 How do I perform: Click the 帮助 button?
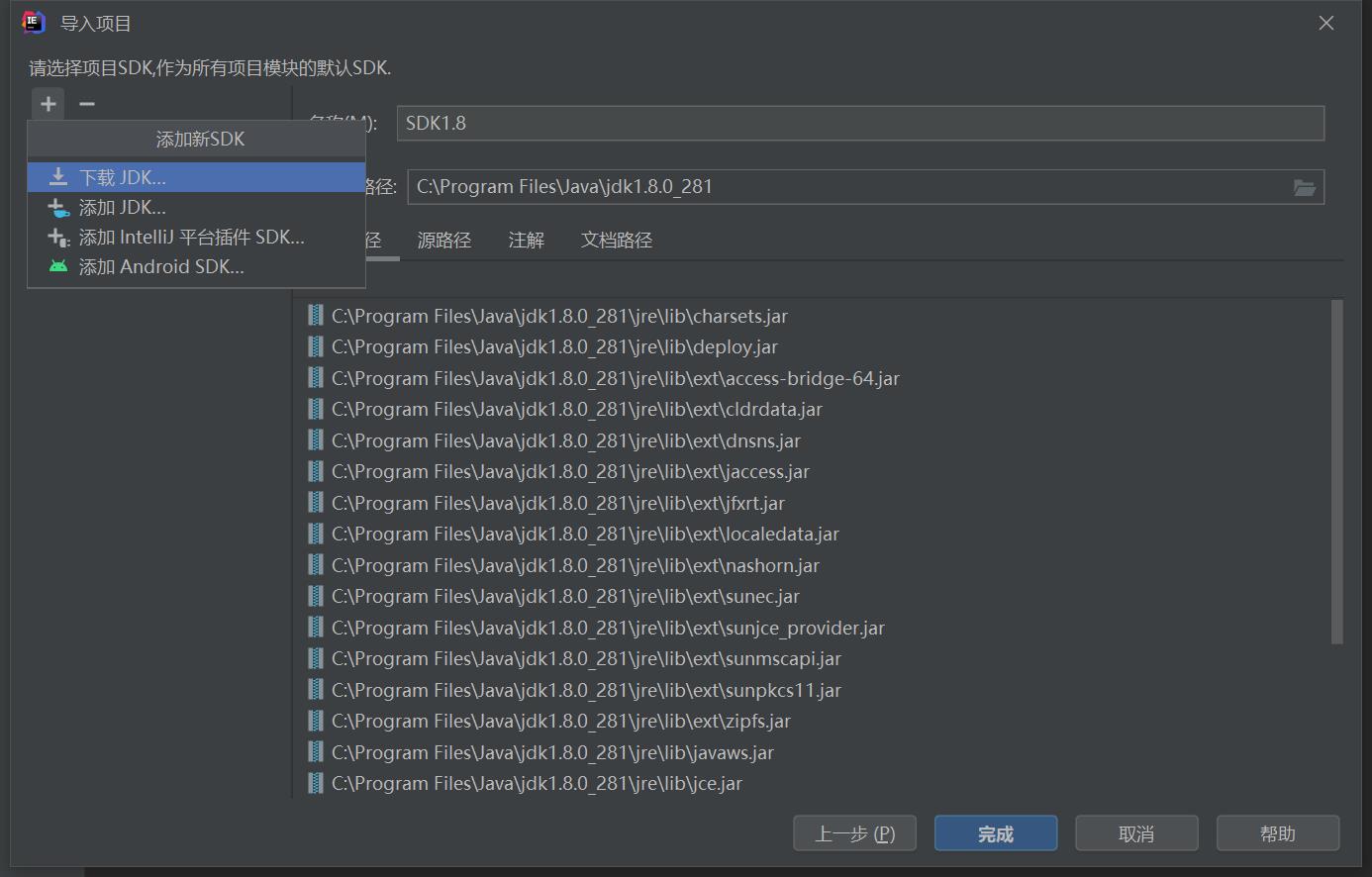pyautogui.click(x=1278, y=833)
